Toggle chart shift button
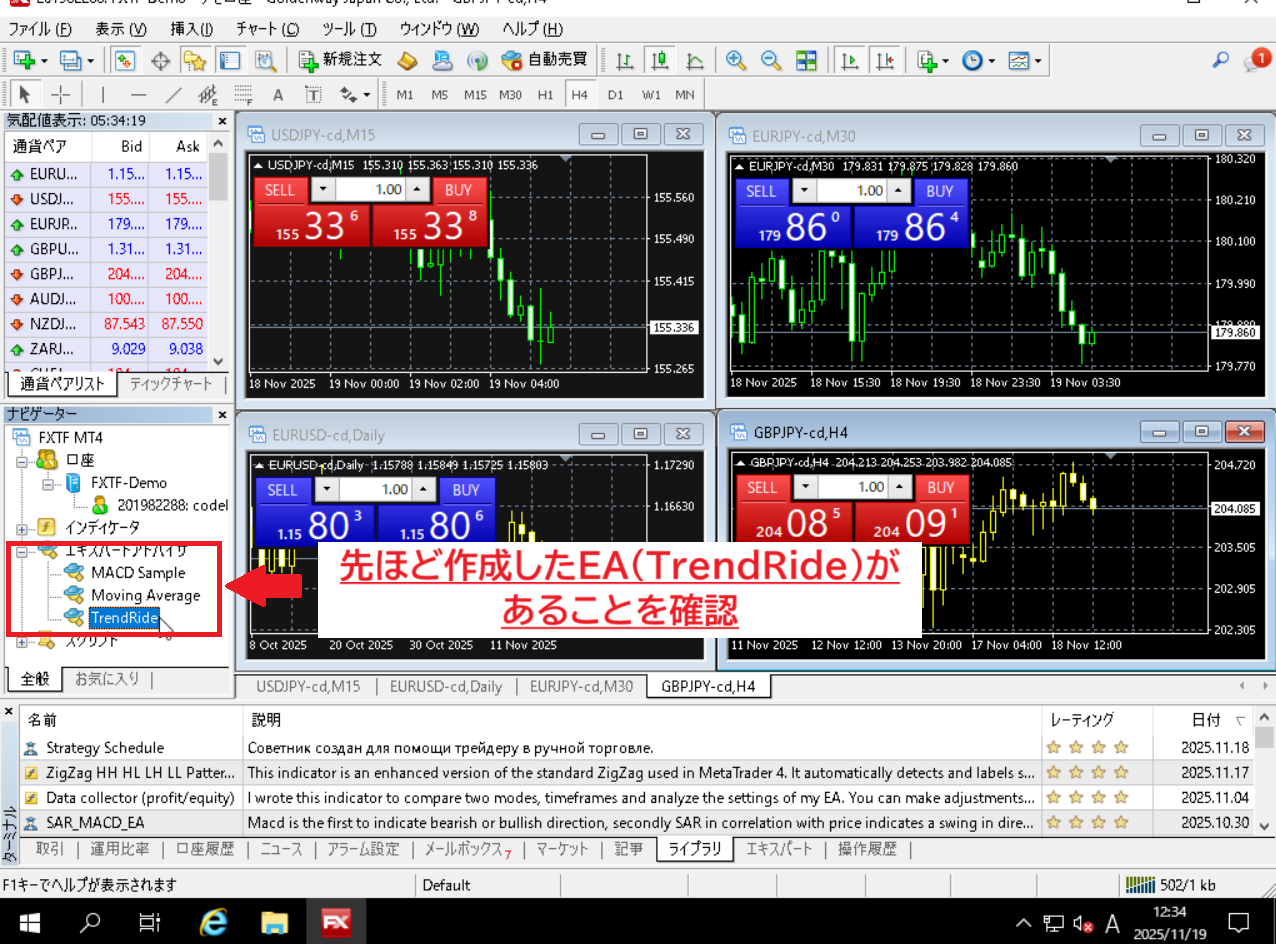The image size is (1276, 944). [x=884, y=60]
